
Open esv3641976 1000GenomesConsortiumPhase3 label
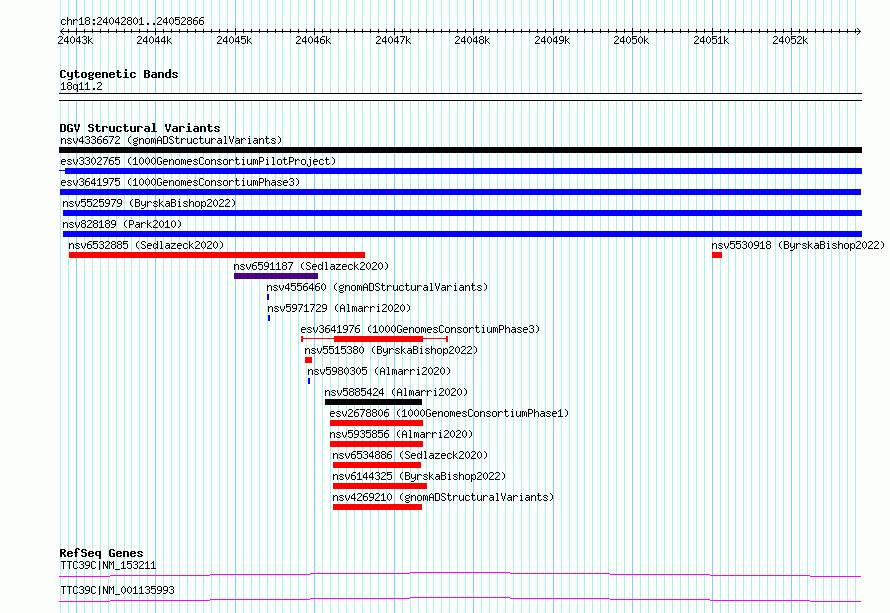(x=420, y=329)
